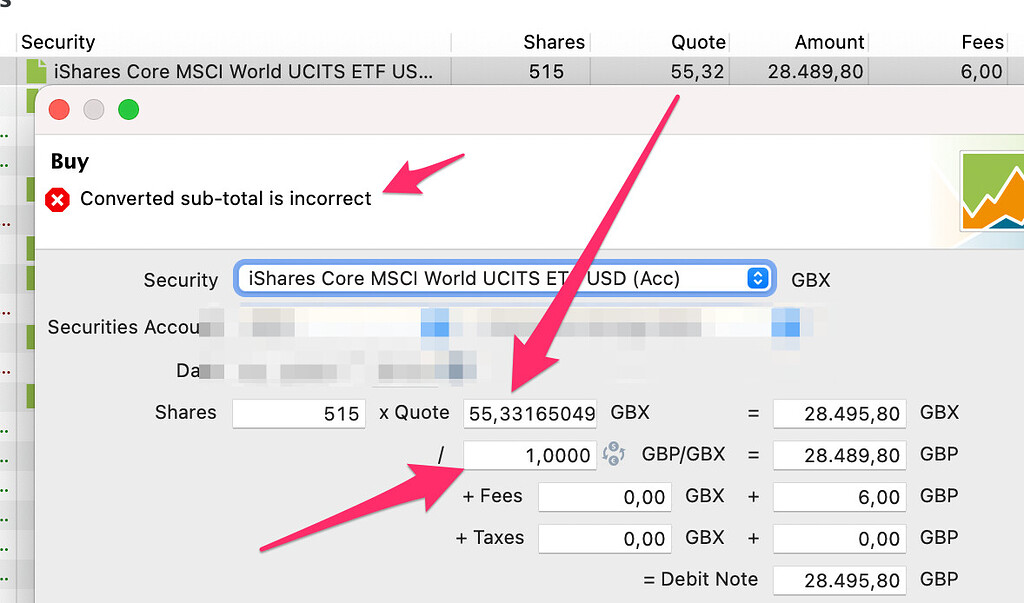This screenshot has width=1024, height=603.
Task: Click the portfolio chart logo image
Action: pyautogui.click(x=991, y=191)
